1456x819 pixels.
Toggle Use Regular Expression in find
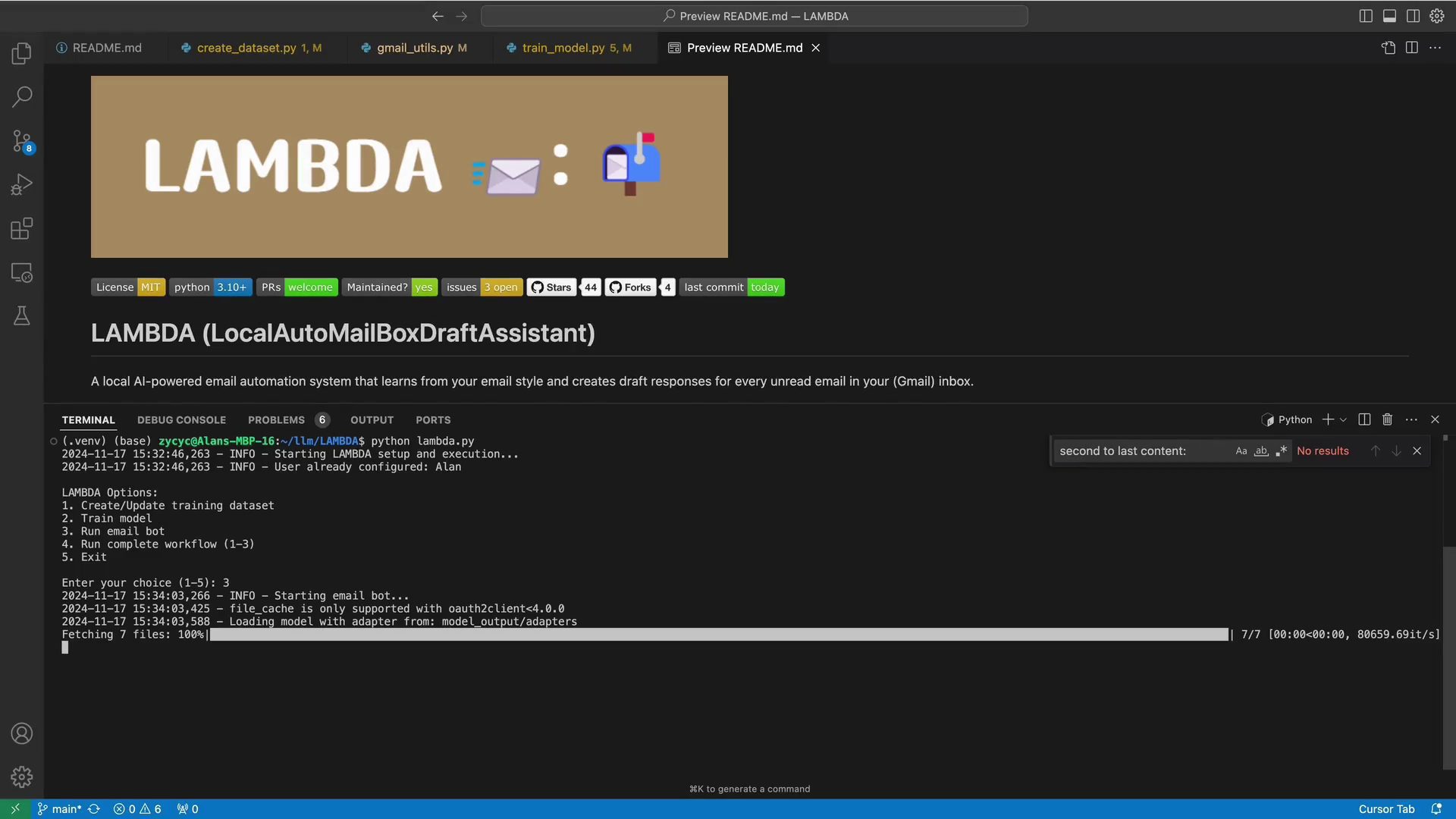point(1281,451)
